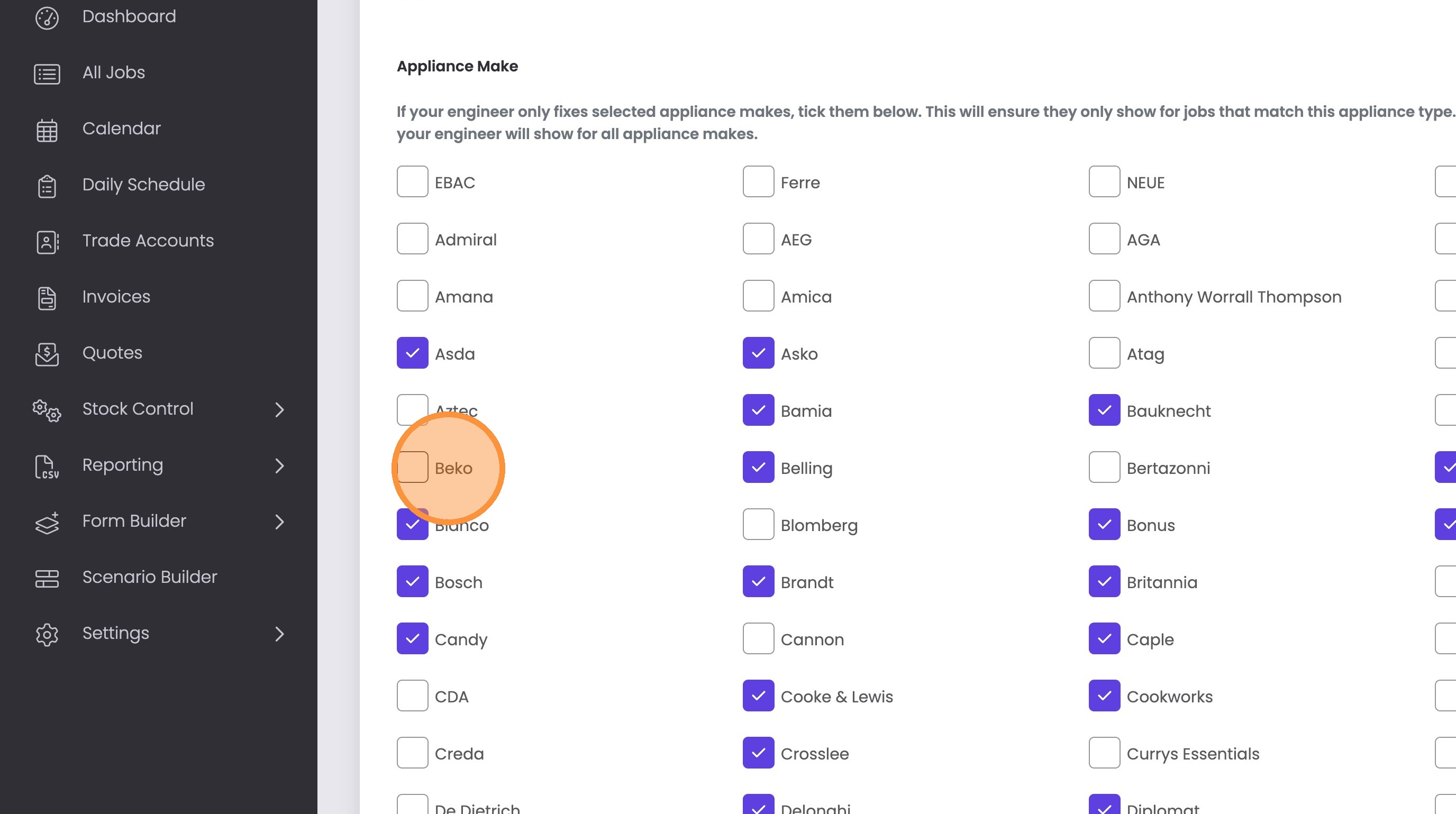Open the Form Builder menu item
Image resolution: width=1456 pixels, height=814 pixels.
tap(134, 521)
